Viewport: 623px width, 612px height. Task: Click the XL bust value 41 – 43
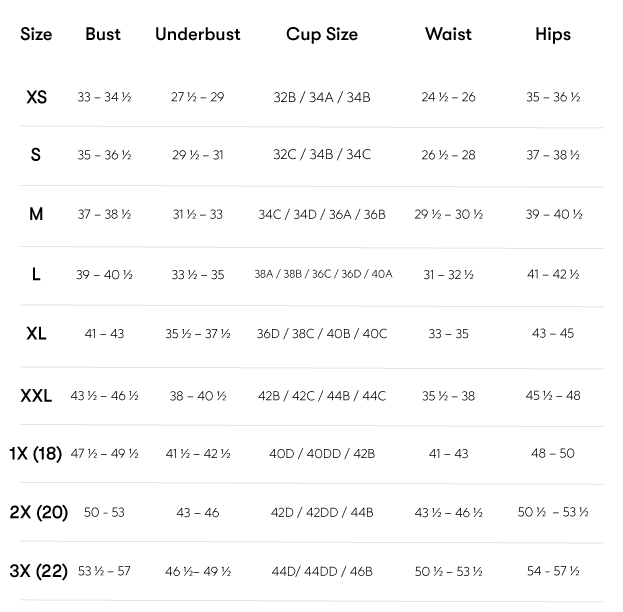pos(104,334)
